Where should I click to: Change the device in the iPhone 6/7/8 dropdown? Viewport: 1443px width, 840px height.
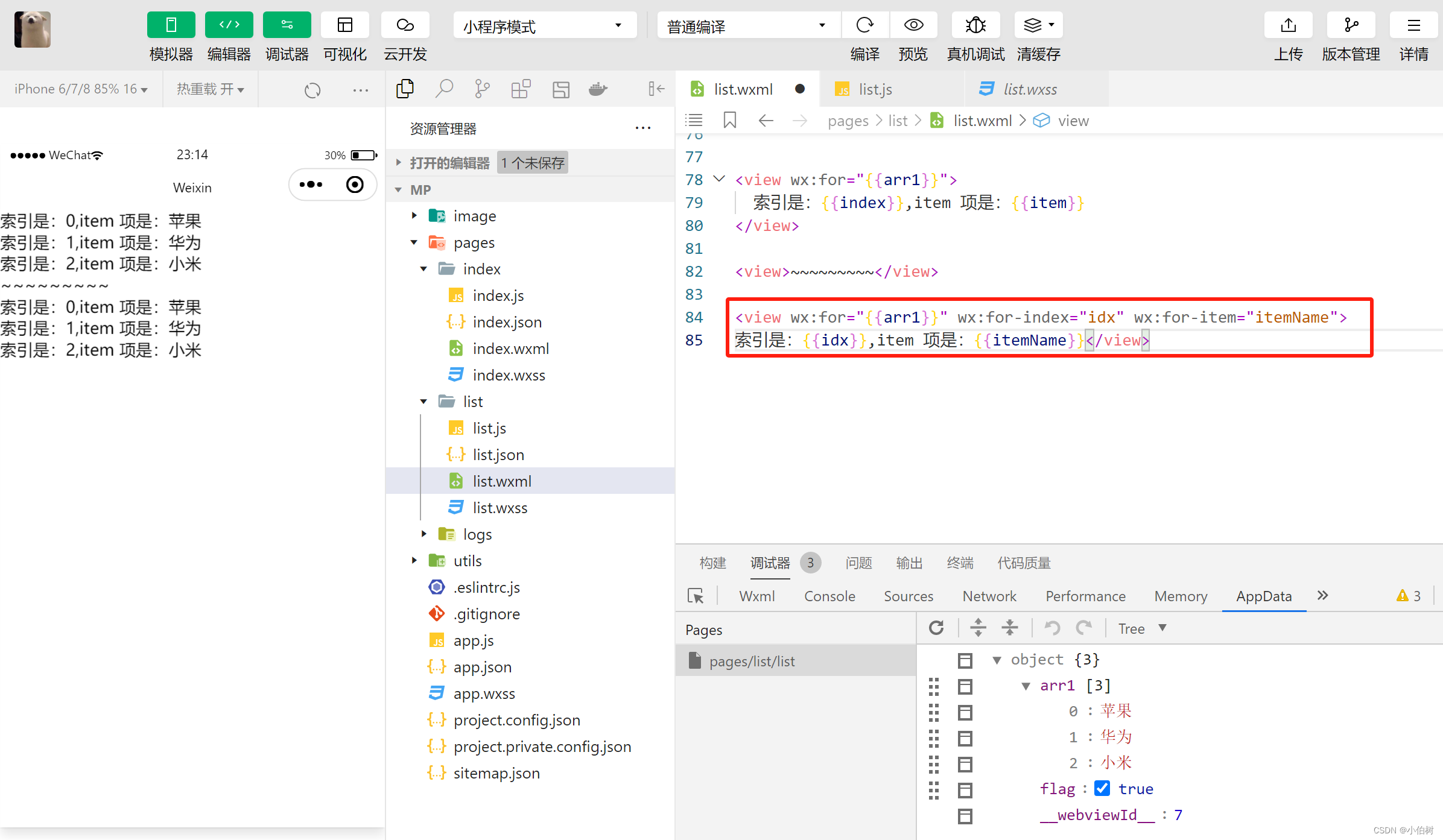80,89
